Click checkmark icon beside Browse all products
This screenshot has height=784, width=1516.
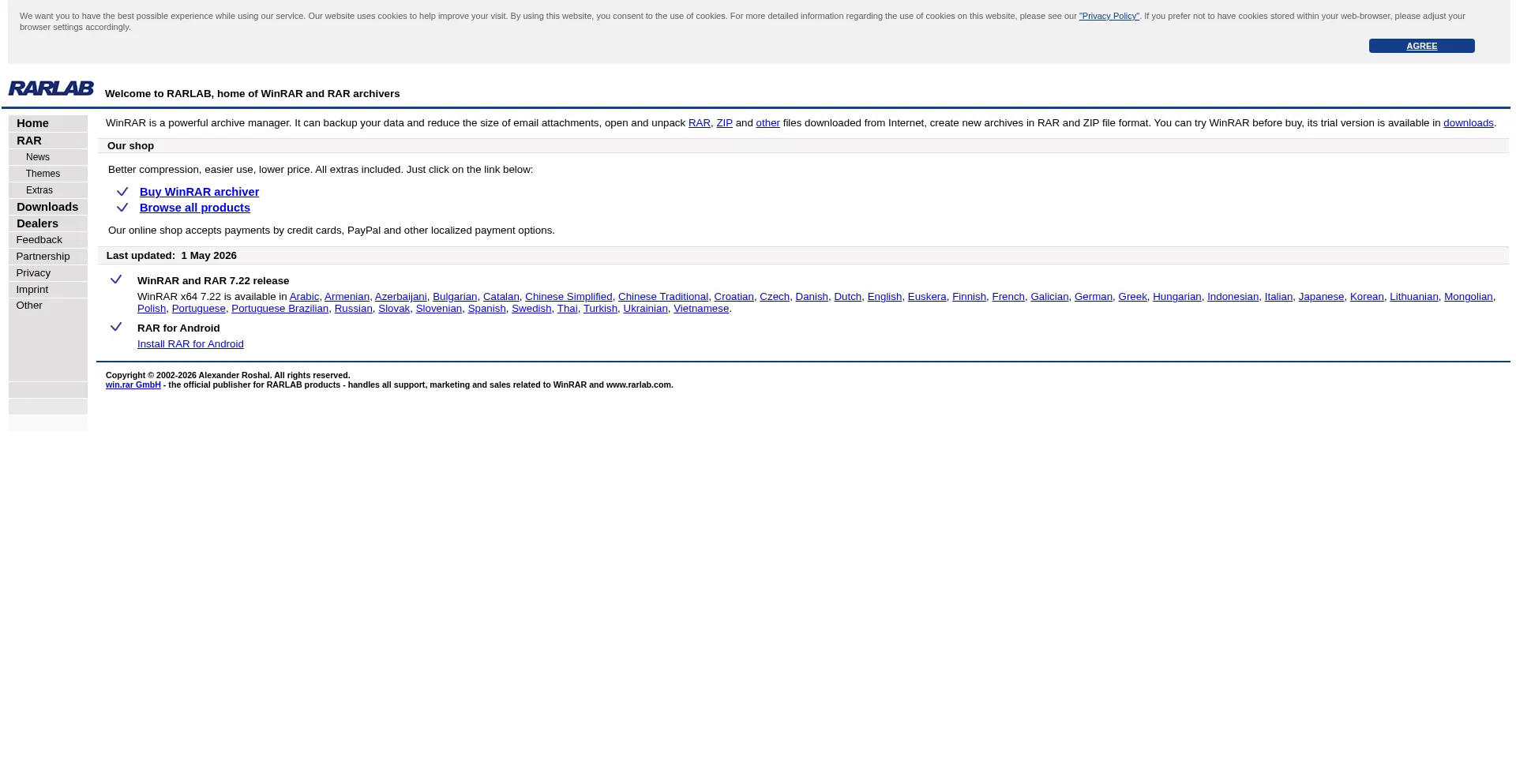122,208
